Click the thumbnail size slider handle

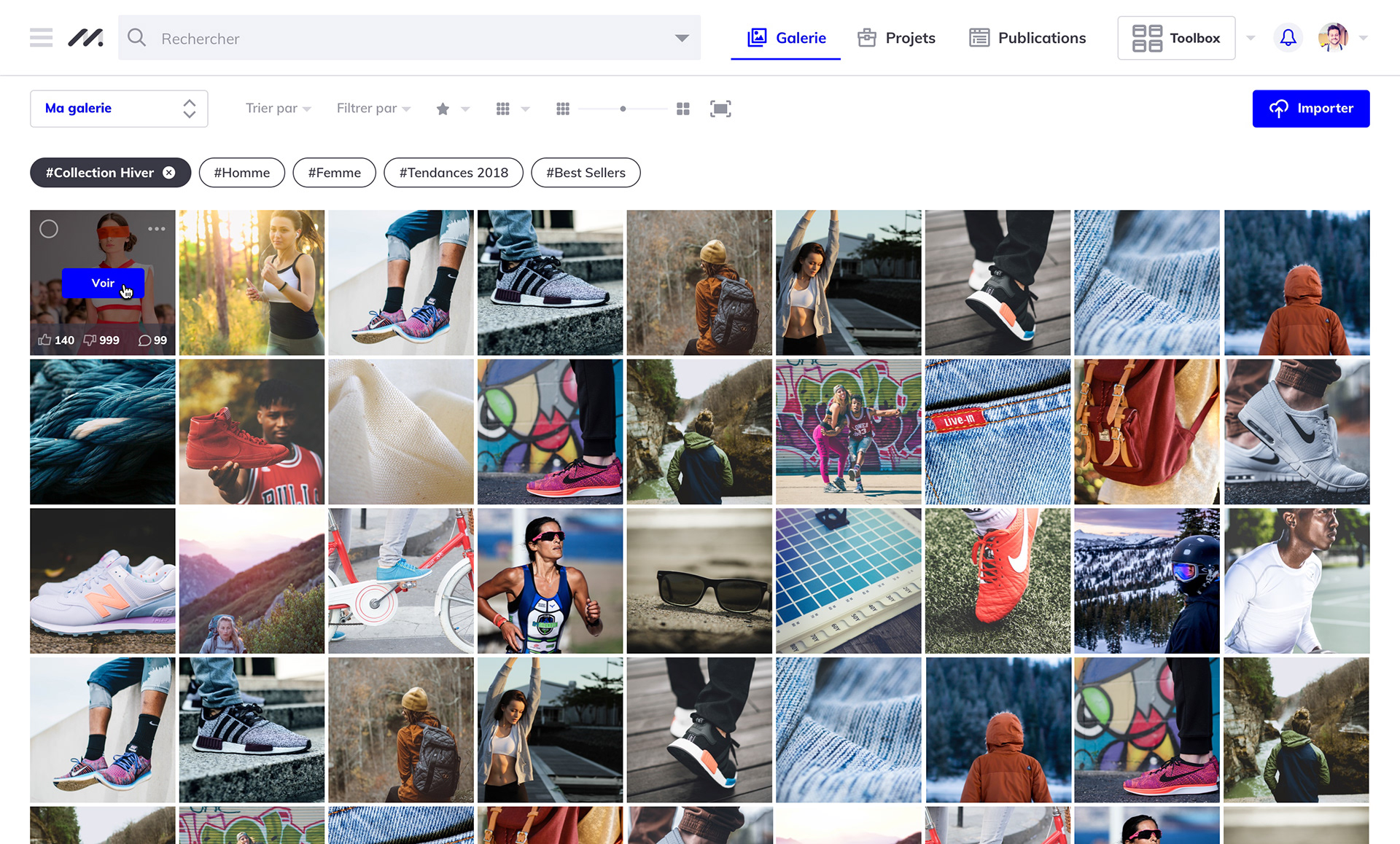pos(623,109)
